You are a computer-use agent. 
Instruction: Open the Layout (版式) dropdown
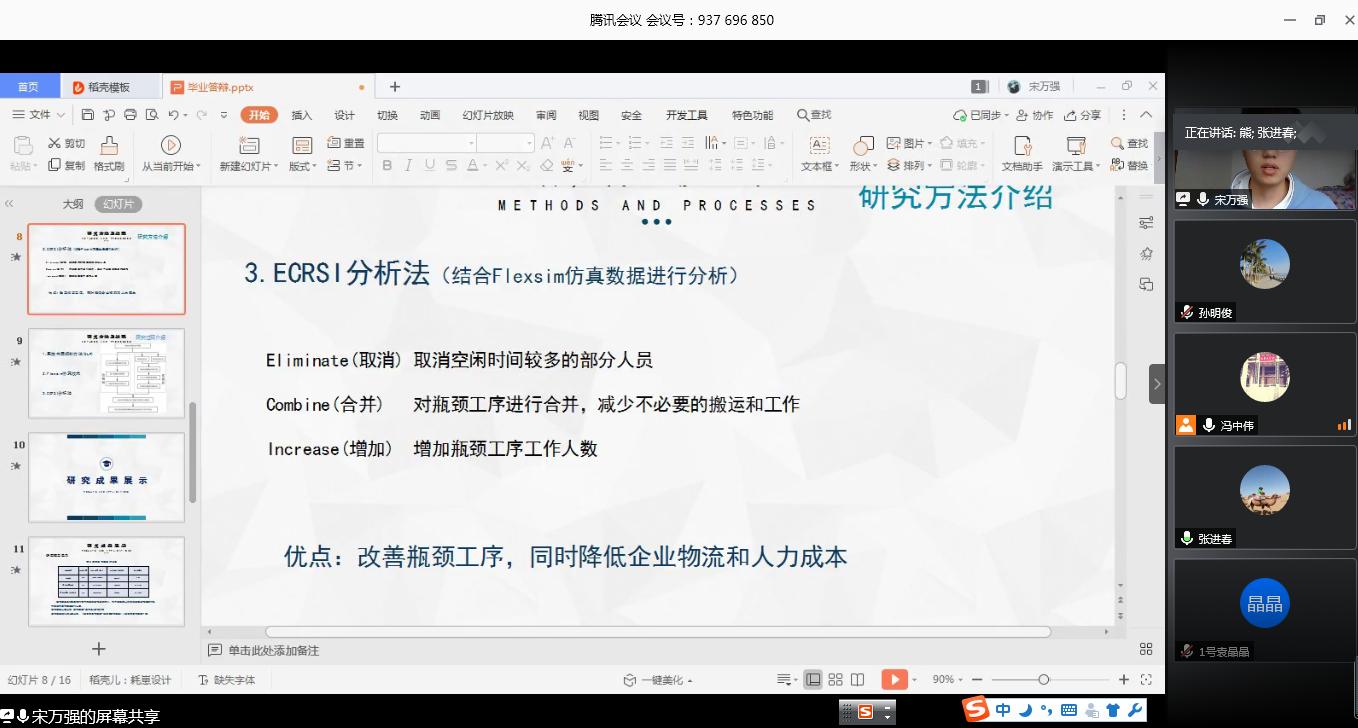(x=303, y=167)
